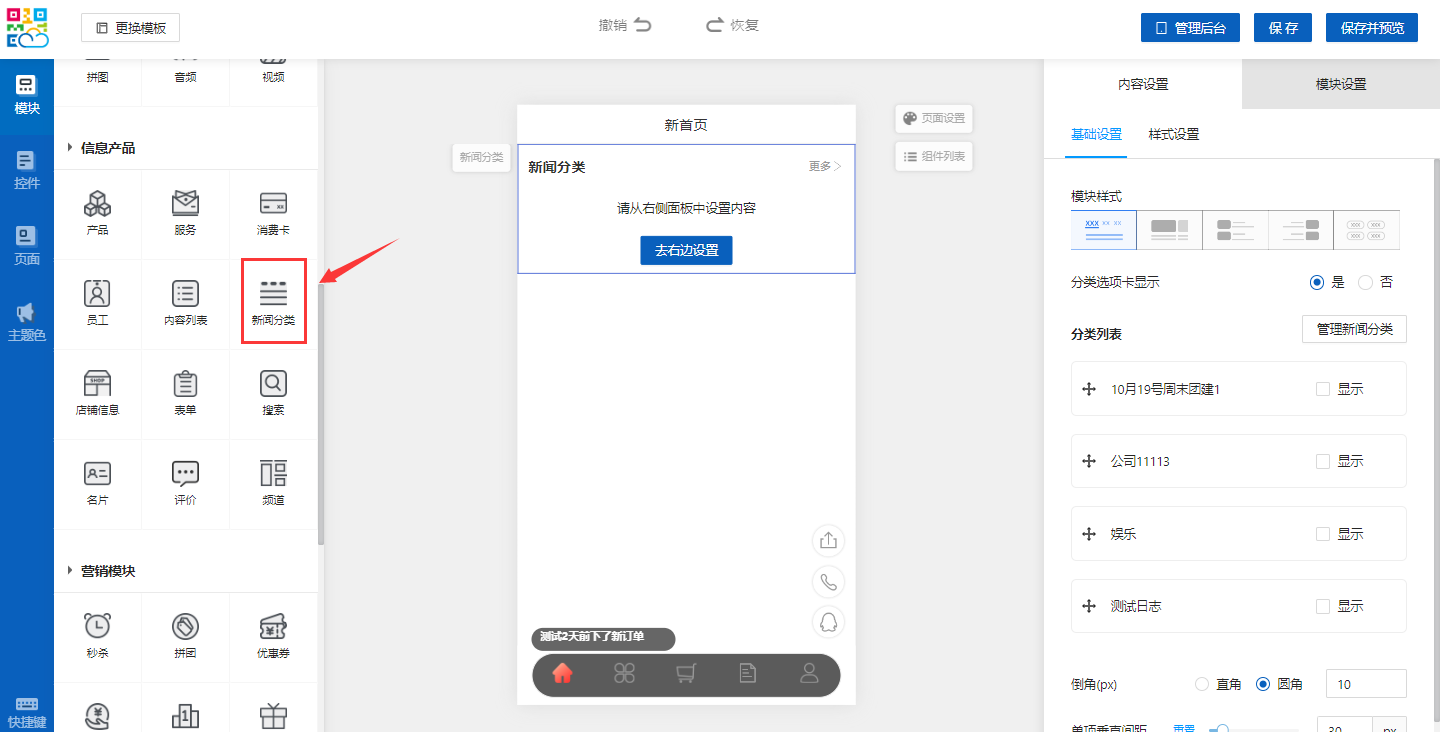Choose the 店铺信息 shop module icon
Screen dimensions: 1440x732
pyautogui.click(x=97, y=392)
